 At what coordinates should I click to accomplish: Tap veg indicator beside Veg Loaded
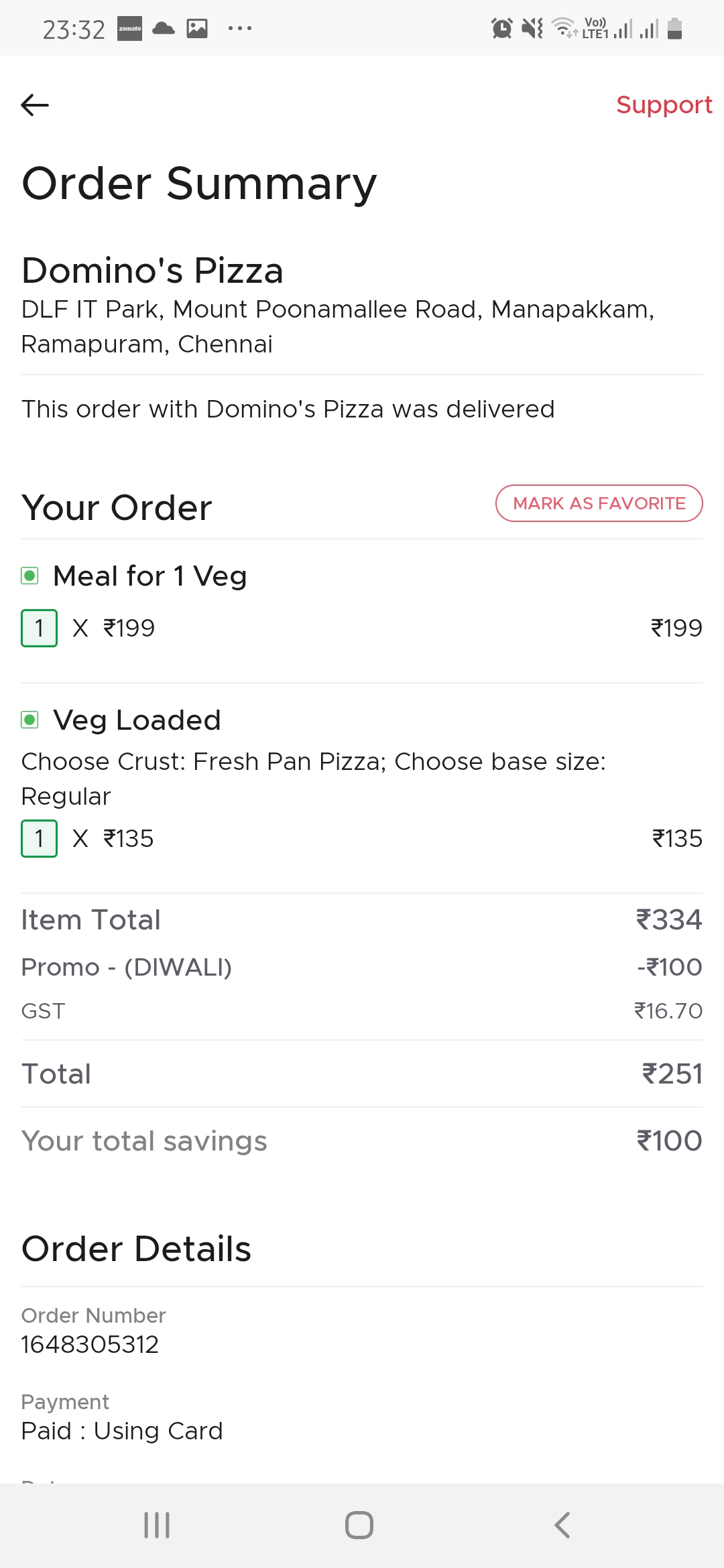tap(29, 720)
